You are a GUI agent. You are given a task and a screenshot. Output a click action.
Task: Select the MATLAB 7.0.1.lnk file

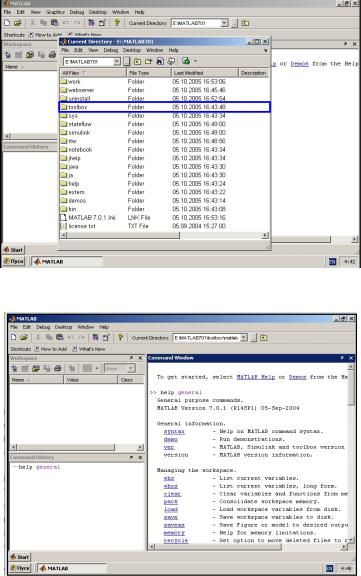pos(92,217)
